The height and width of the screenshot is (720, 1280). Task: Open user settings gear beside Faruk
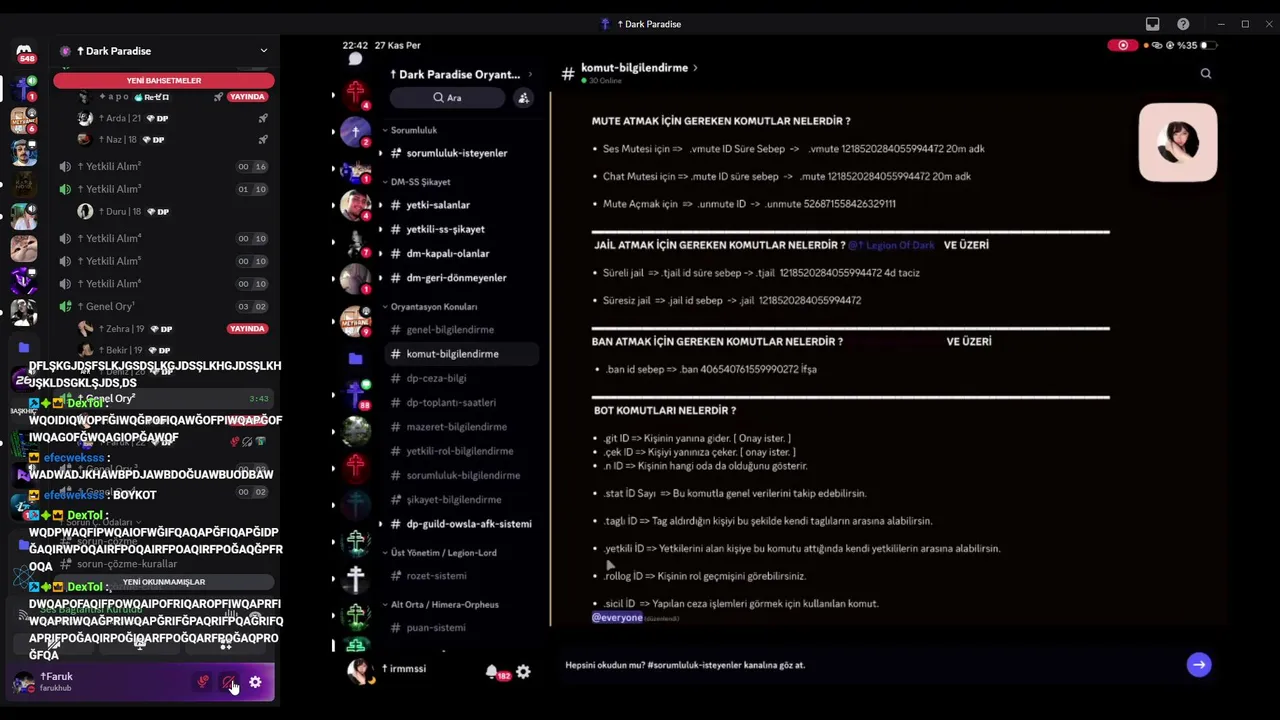coord(255,682)
